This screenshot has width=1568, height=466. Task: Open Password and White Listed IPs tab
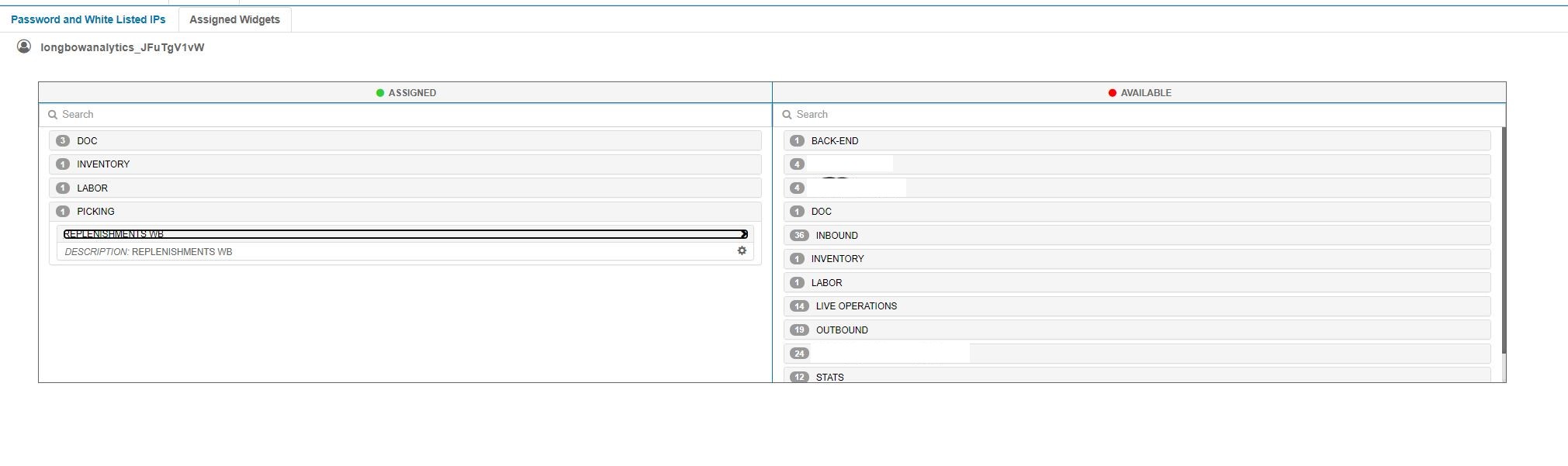point(88,19)
